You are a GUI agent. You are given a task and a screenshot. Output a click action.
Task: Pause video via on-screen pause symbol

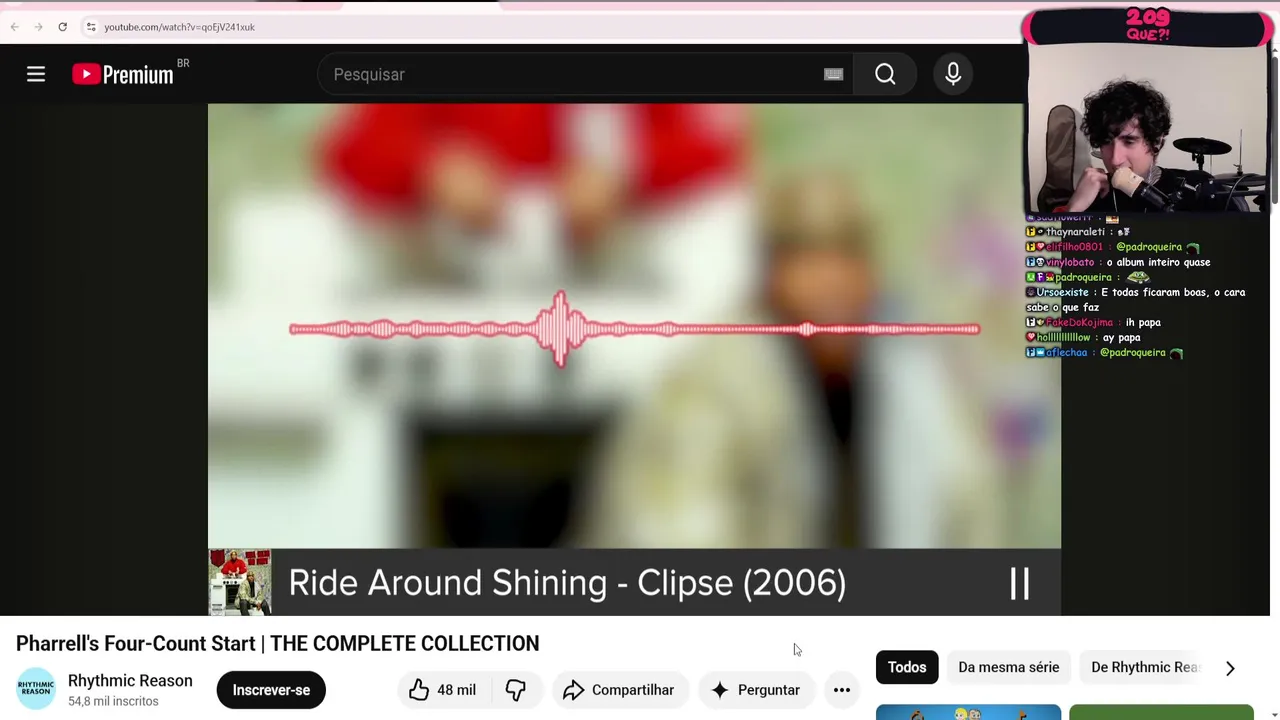click(x=1019, y=583)
